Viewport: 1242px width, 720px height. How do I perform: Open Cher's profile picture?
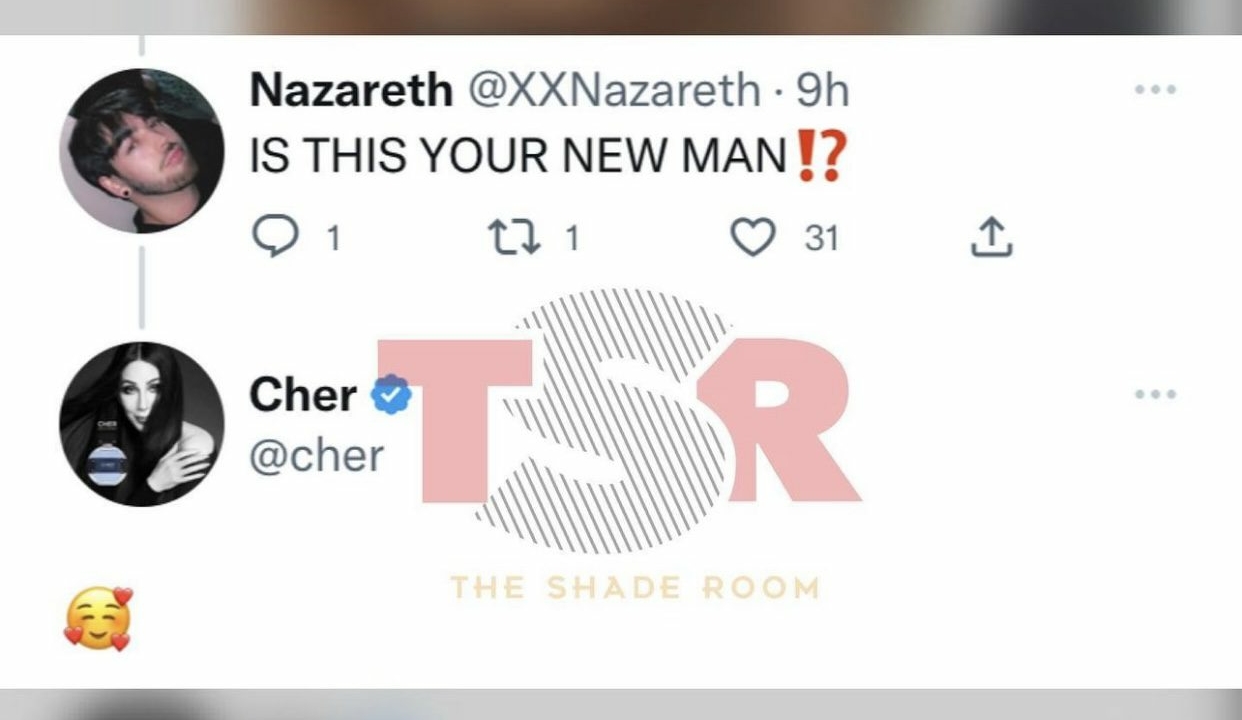(141, 424)
